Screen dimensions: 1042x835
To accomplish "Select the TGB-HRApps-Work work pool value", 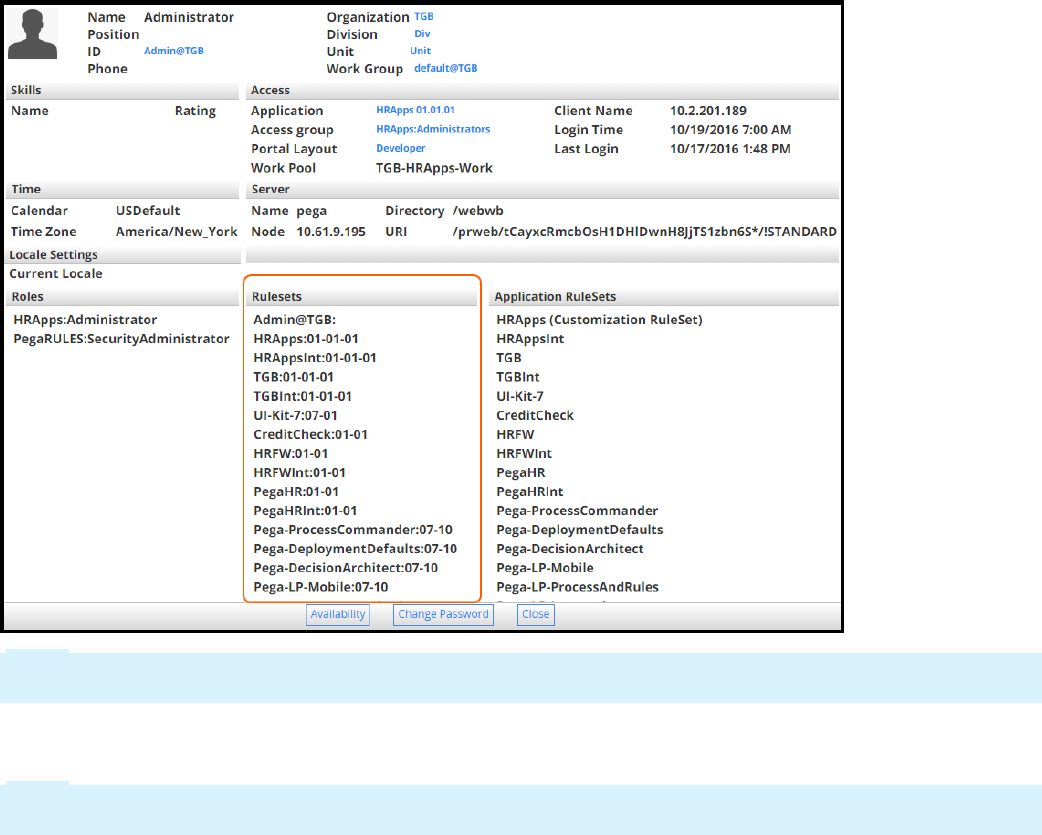I will [x=435, y=169].
